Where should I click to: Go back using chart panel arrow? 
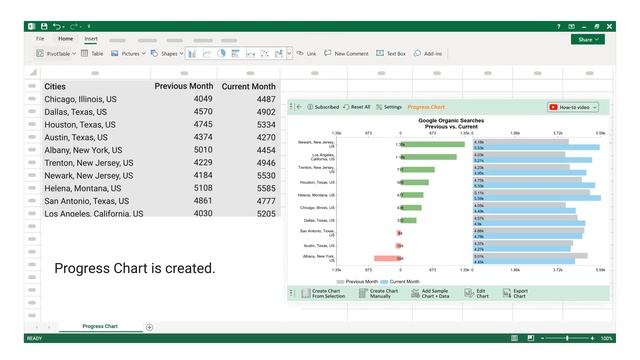click(299, 107)
